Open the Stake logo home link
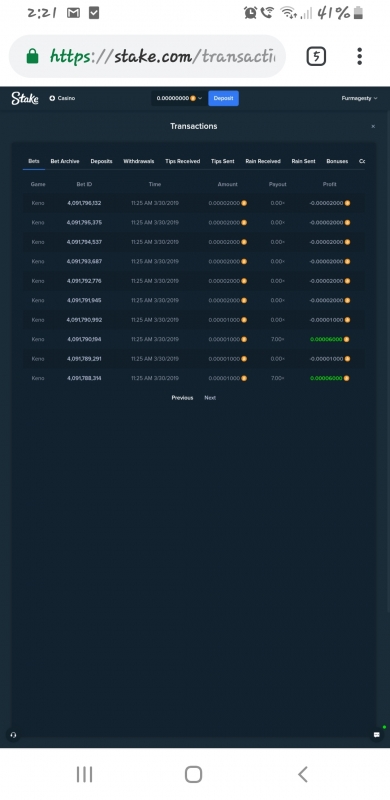 tap(25, 98)
